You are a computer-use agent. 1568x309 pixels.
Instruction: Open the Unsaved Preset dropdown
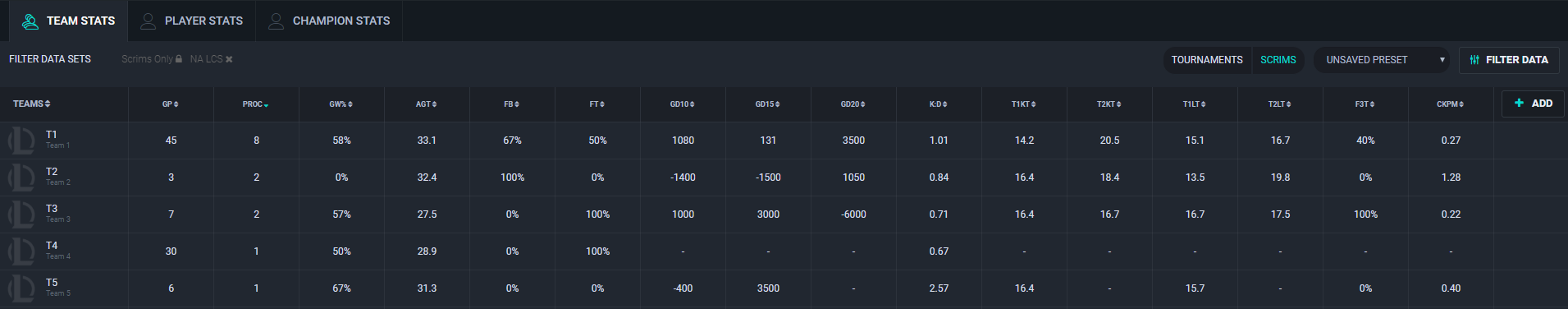(x=1382, y=60)
